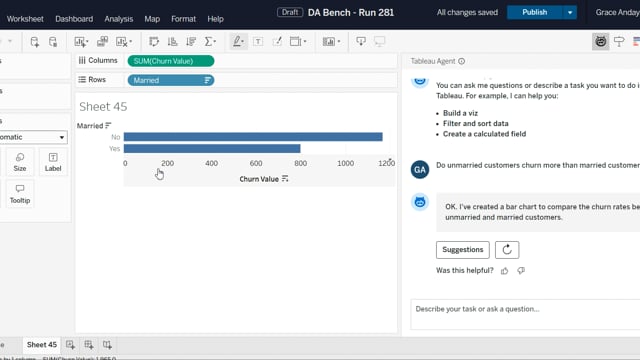Select the Sheet 45 tab
The height and width of the screenshot is (360, 640).
tap(42, 345)
